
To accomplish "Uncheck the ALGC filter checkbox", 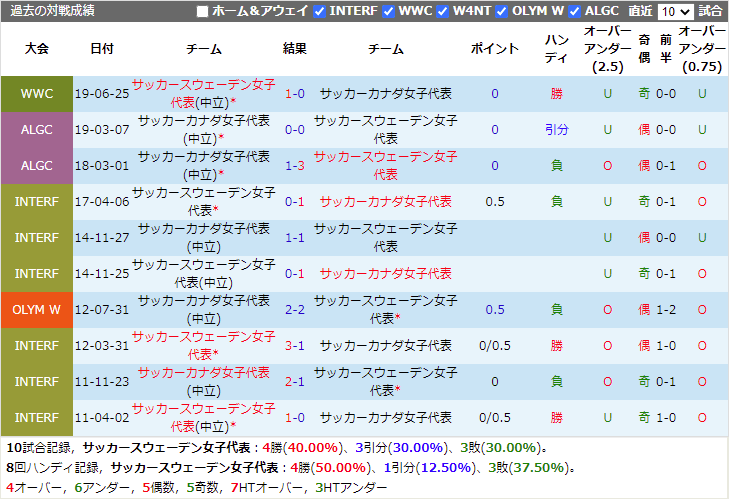I will pyautogui.click(x=575, y=11).
